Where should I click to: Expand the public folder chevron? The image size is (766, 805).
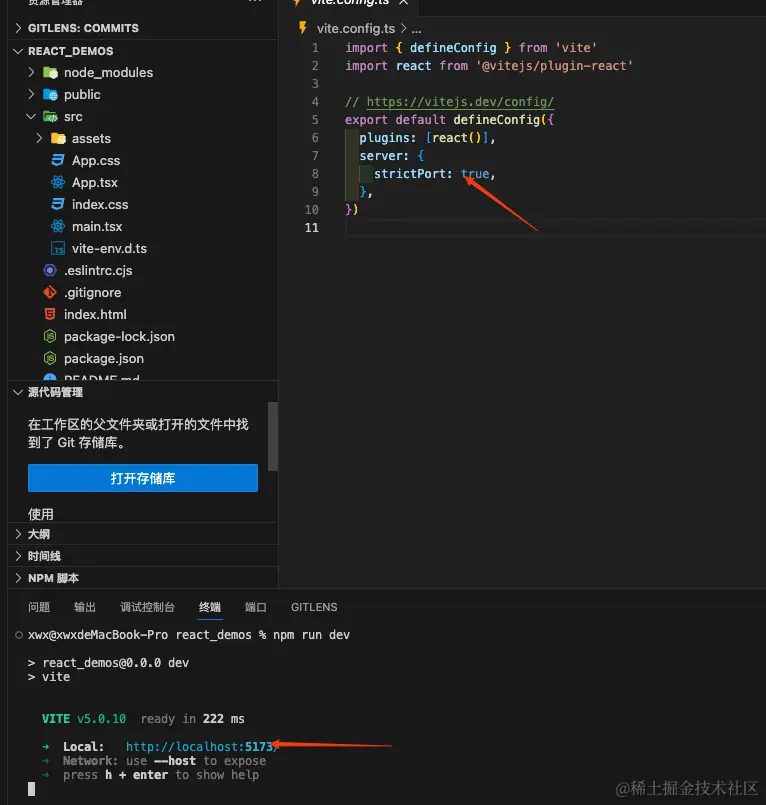coord(31,94)
